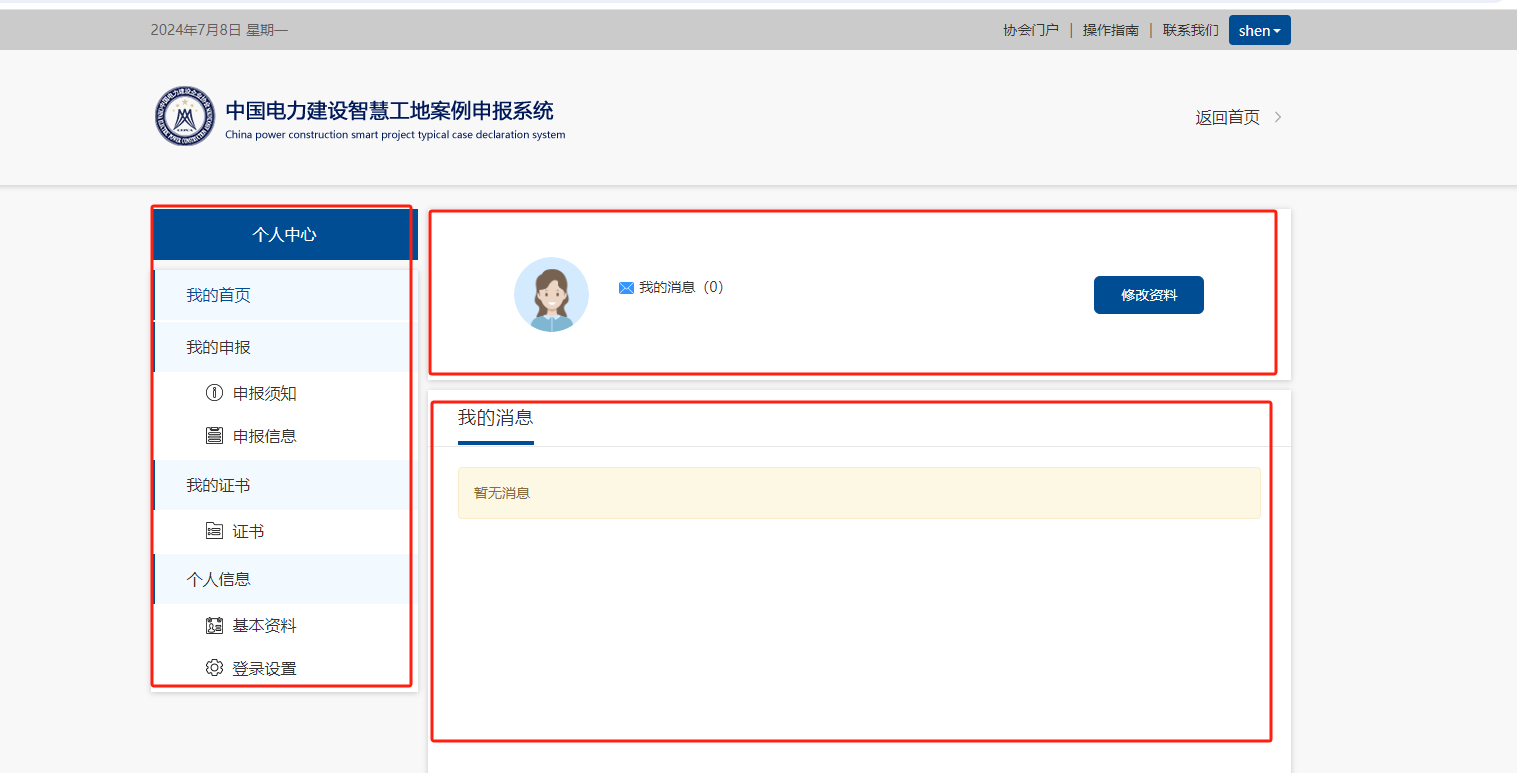Switch to the 我的消息 tab
1517x773 pixels.
(496, 418)
